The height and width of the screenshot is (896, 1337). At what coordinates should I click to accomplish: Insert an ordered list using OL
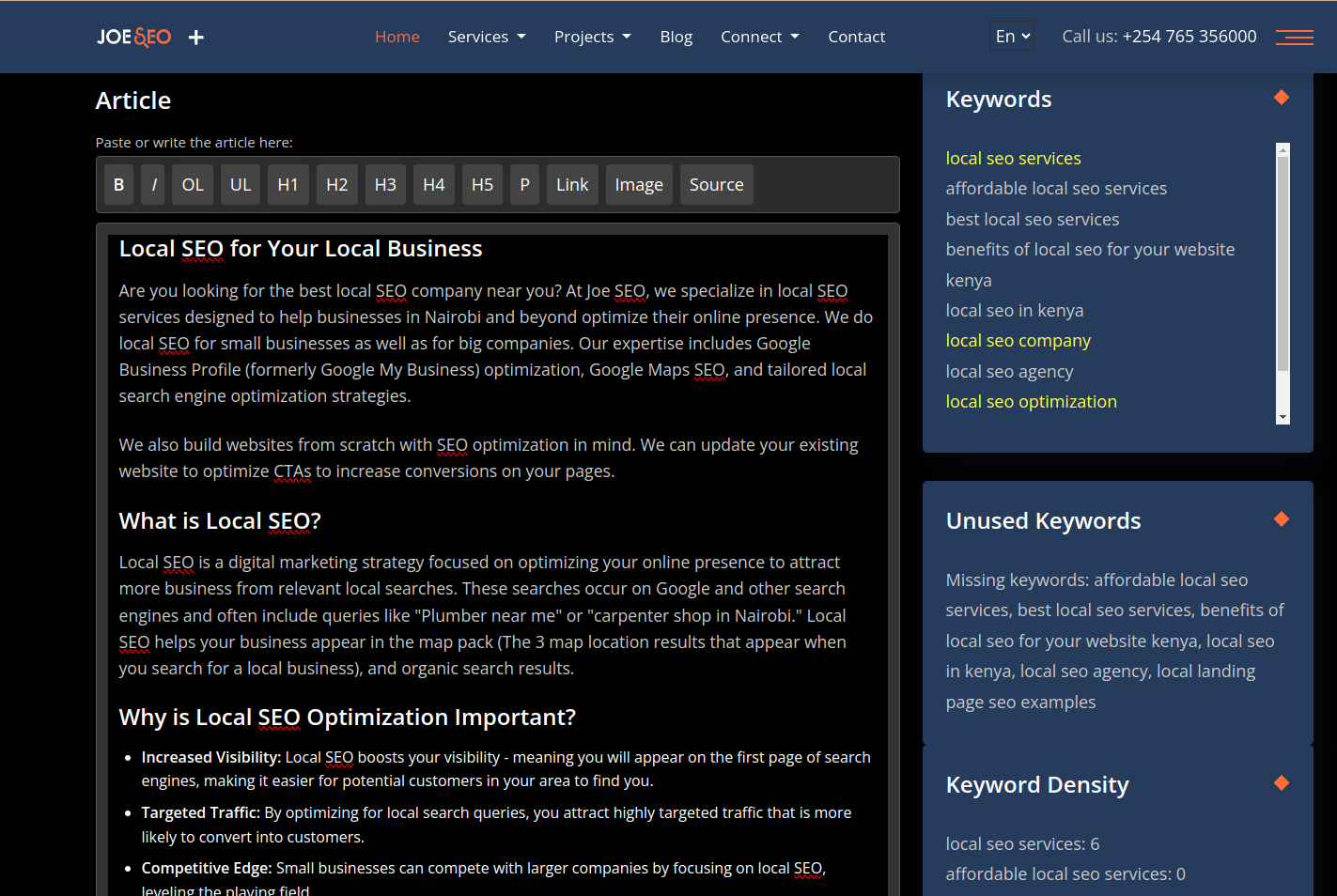[192, 184]
